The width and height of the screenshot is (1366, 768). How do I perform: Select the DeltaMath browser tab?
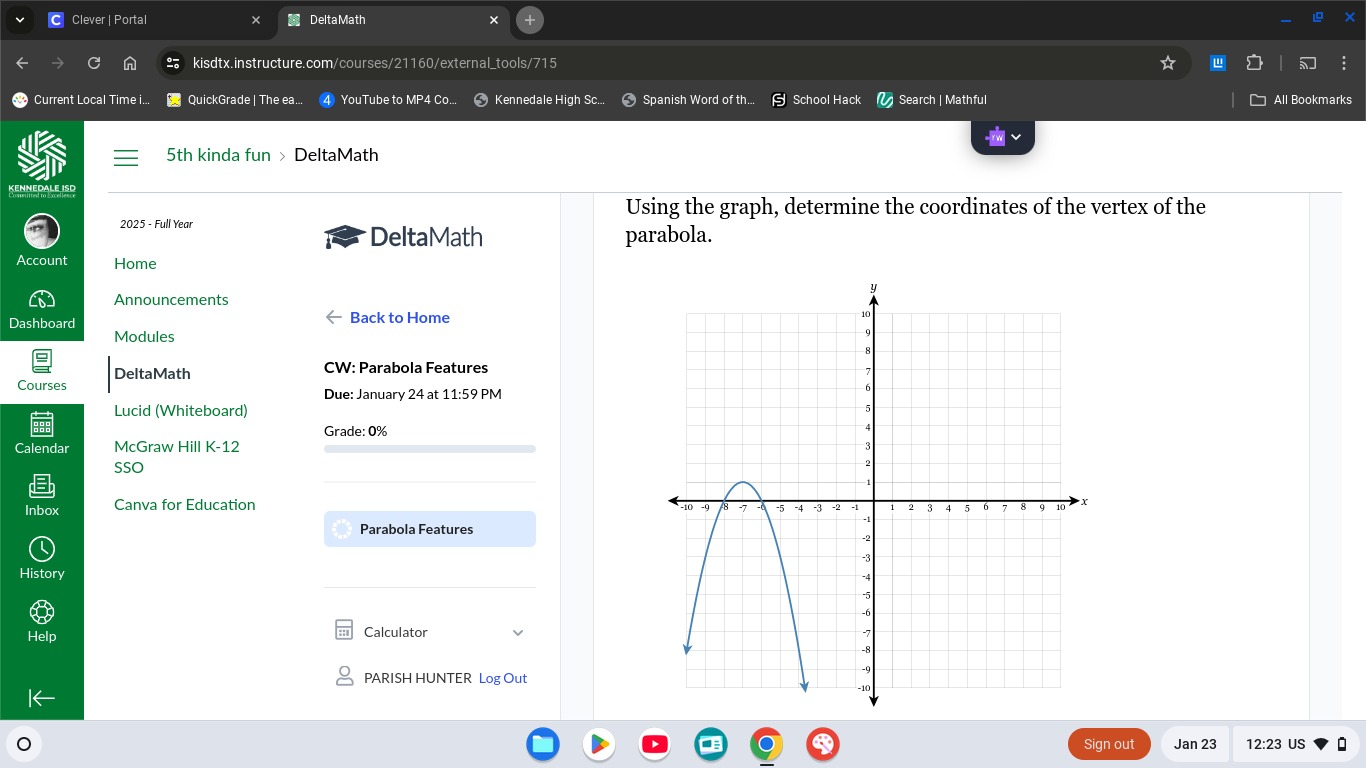393,20
